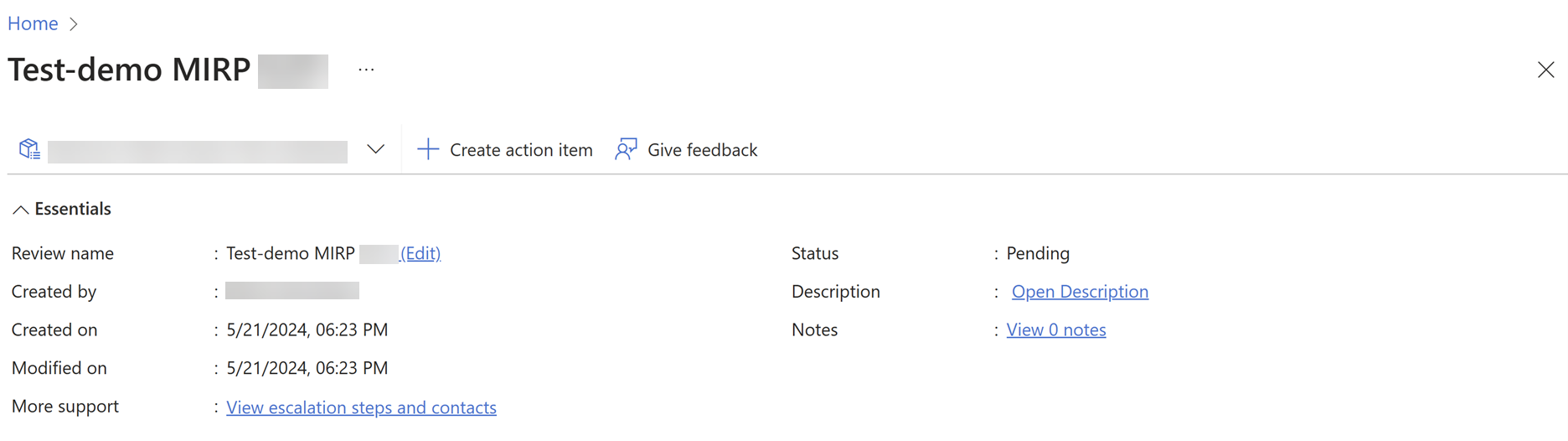Expand the dropdown chevron beside the blurred selector

(x=375, y=149)
